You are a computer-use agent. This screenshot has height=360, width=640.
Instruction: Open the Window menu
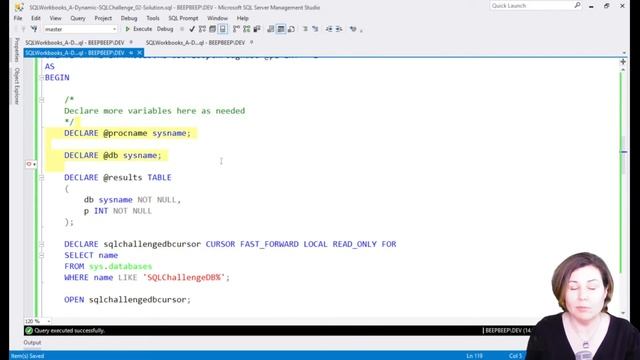point(217,18)
